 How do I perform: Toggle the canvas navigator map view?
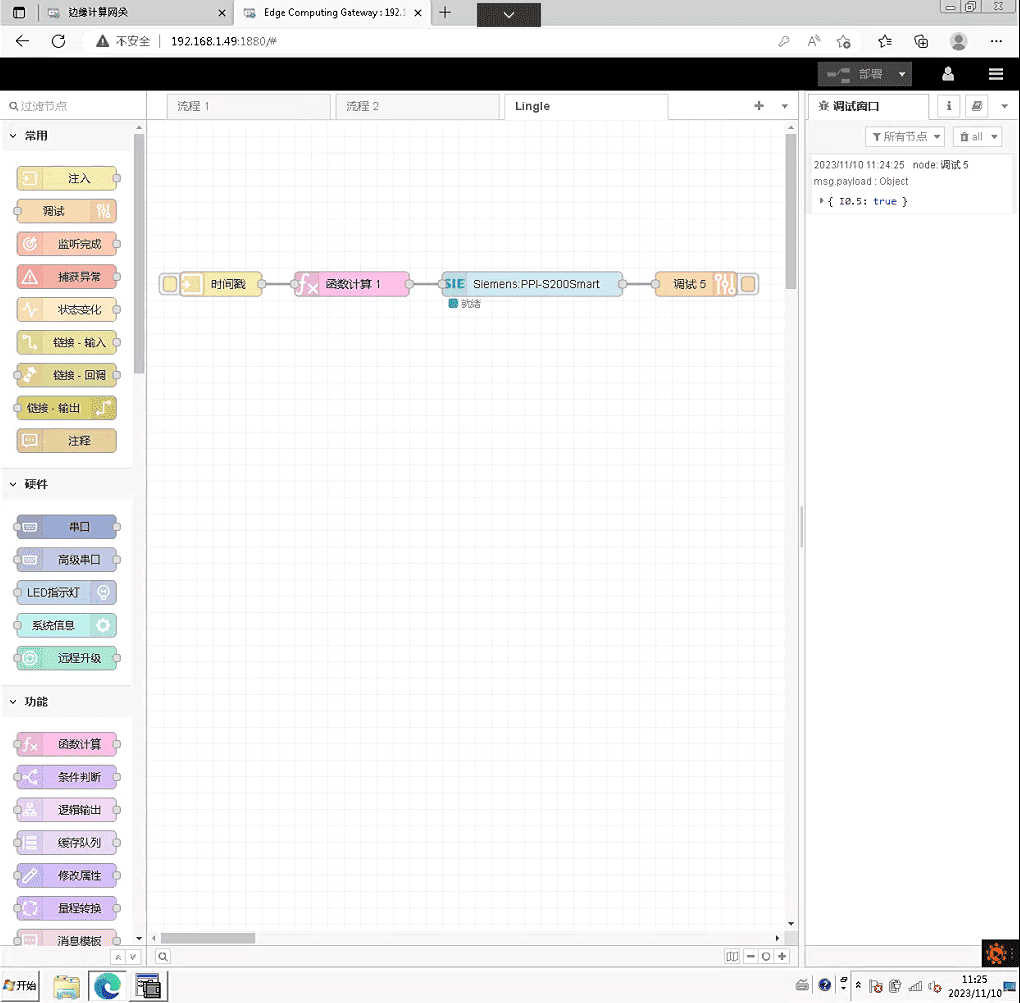(x=732, y=956)
